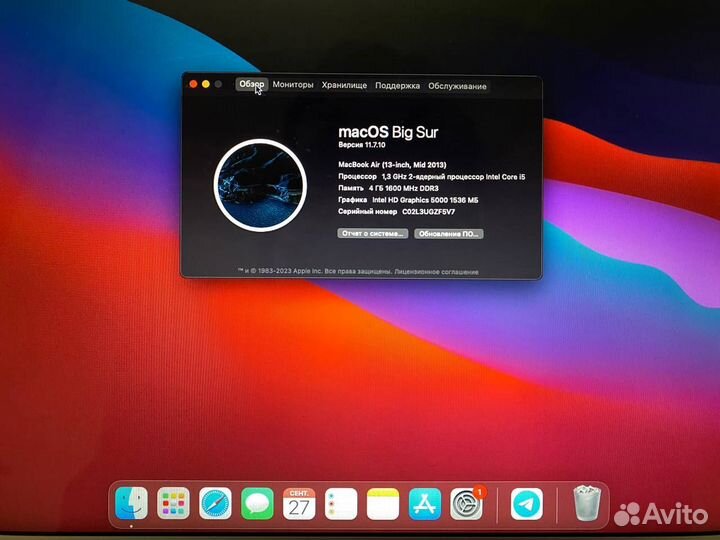
Task: Launch Telegram from the Dock
Action: pyautogui.click(x=527, y=504)
